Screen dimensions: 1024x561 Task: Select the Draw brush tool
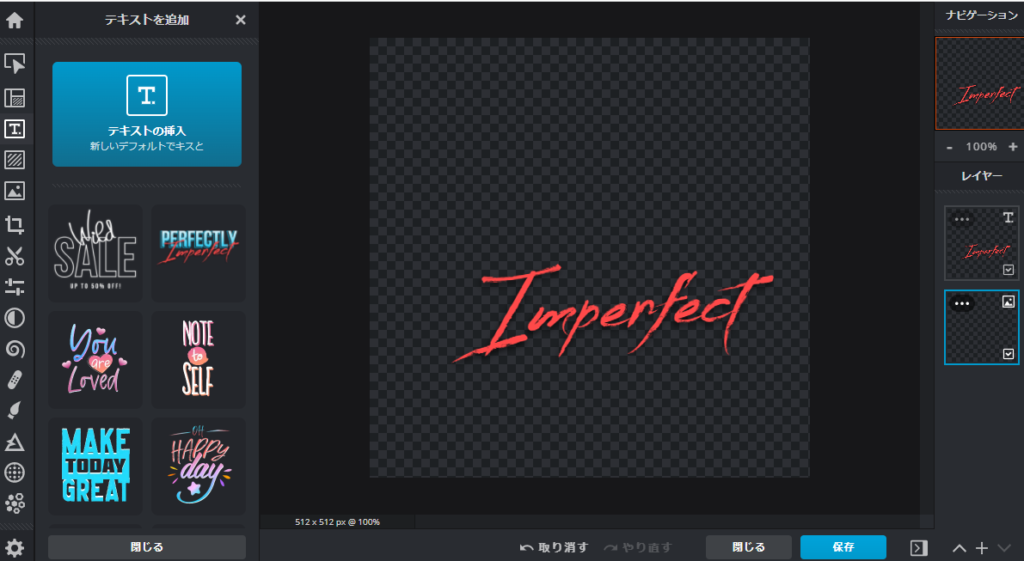[14, 410]
